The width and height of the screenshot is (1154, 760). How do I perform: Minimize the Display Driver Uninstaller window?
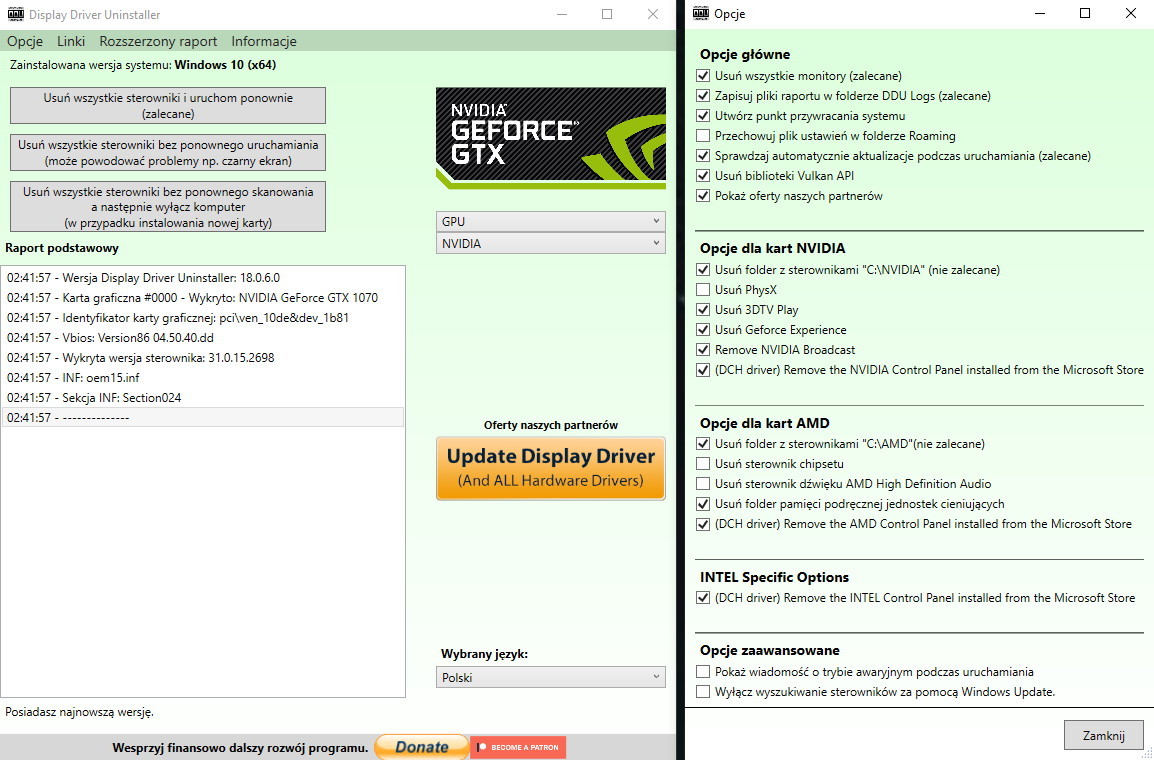[x=561, y=15]
